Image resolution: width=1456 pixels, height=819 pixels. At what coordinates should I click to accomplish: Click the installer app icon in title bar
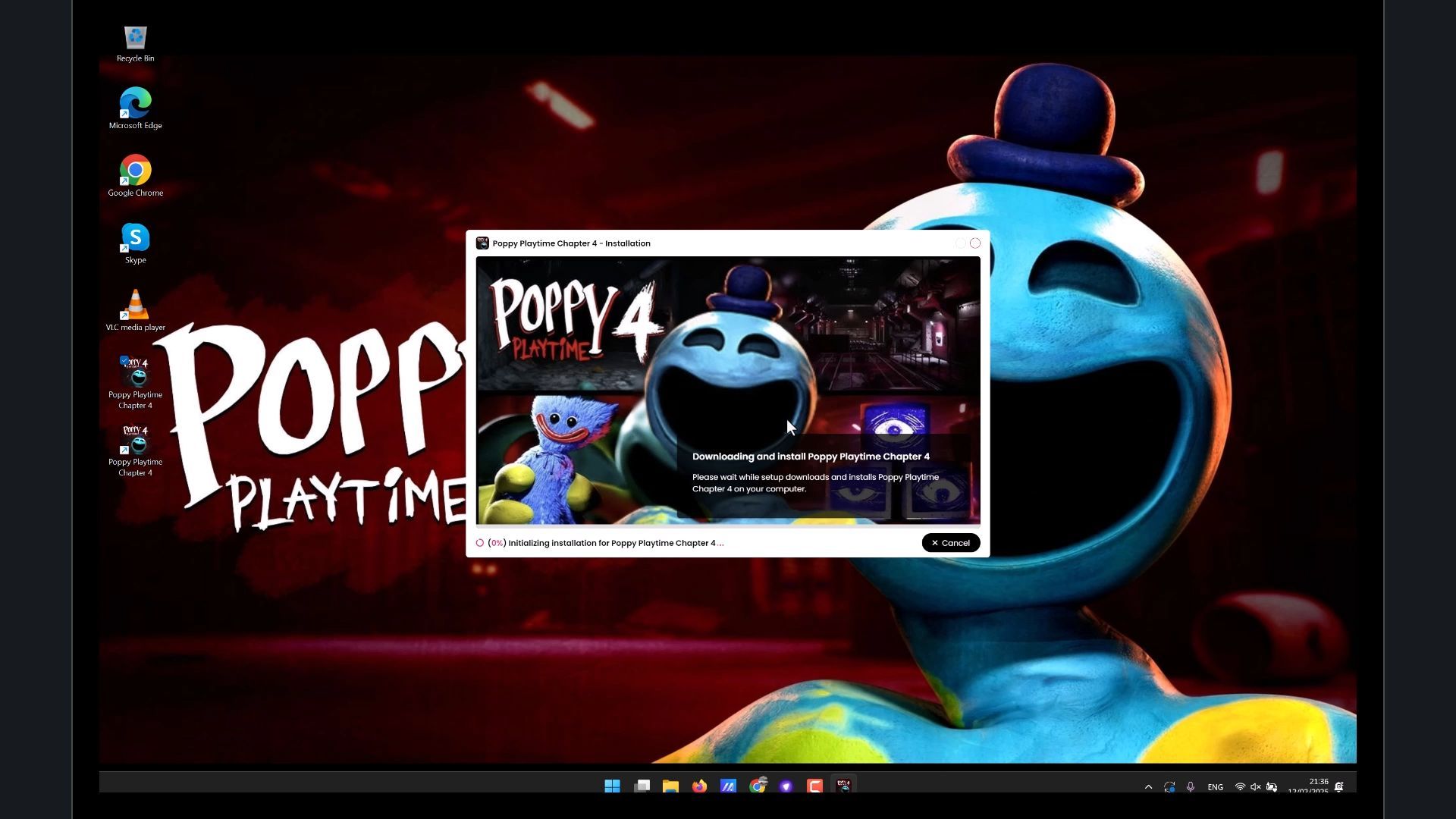482,243
